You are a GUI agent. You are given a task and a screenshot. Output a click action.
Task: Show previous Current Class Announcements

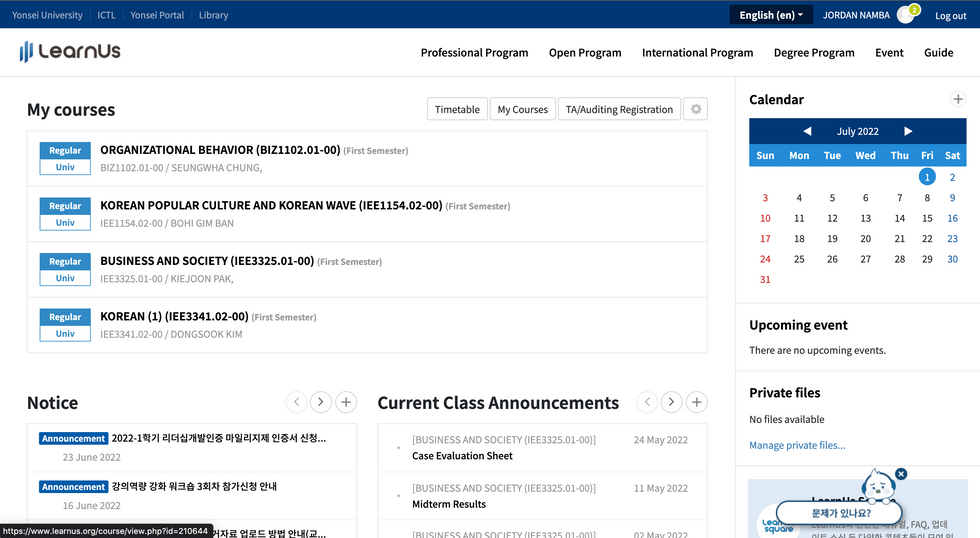(x=647, y=402)
